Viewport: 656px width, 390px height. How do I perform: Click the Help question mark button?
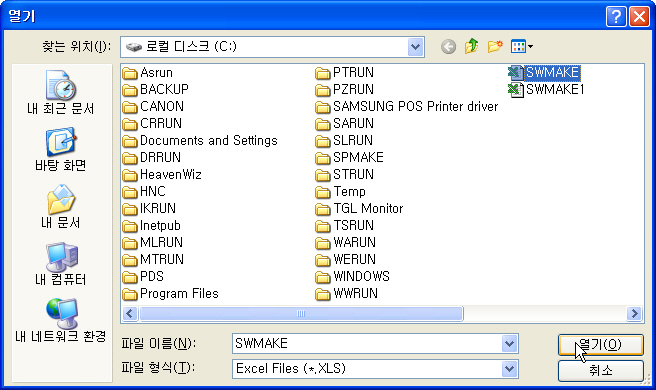pos(616,17)
